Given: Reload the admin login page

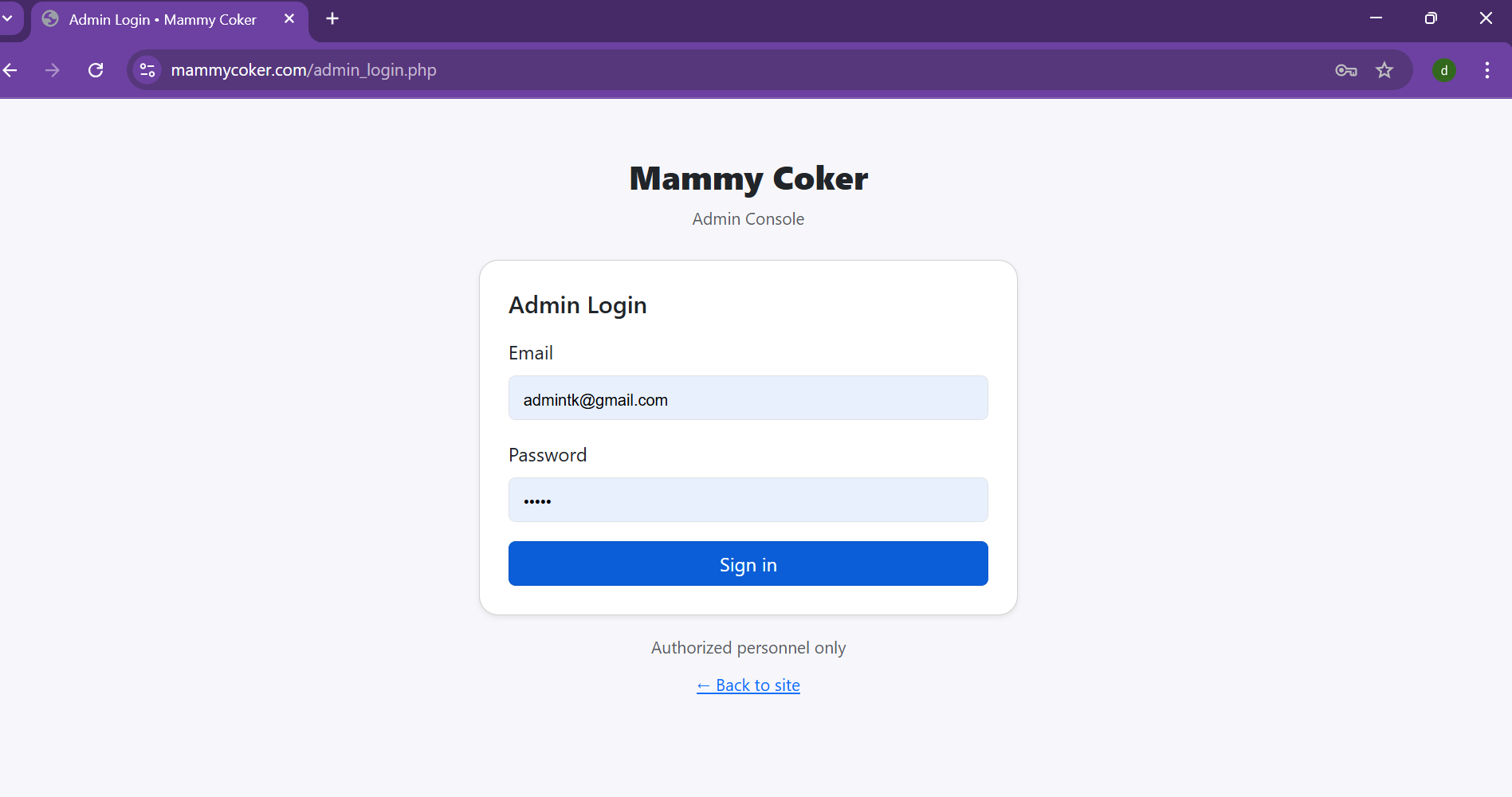Looking at the screenshot, I should 96,70.
